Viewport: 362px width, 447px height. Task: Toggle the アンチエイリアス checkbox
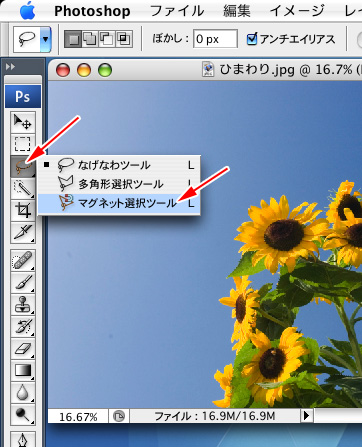[252, 39]
